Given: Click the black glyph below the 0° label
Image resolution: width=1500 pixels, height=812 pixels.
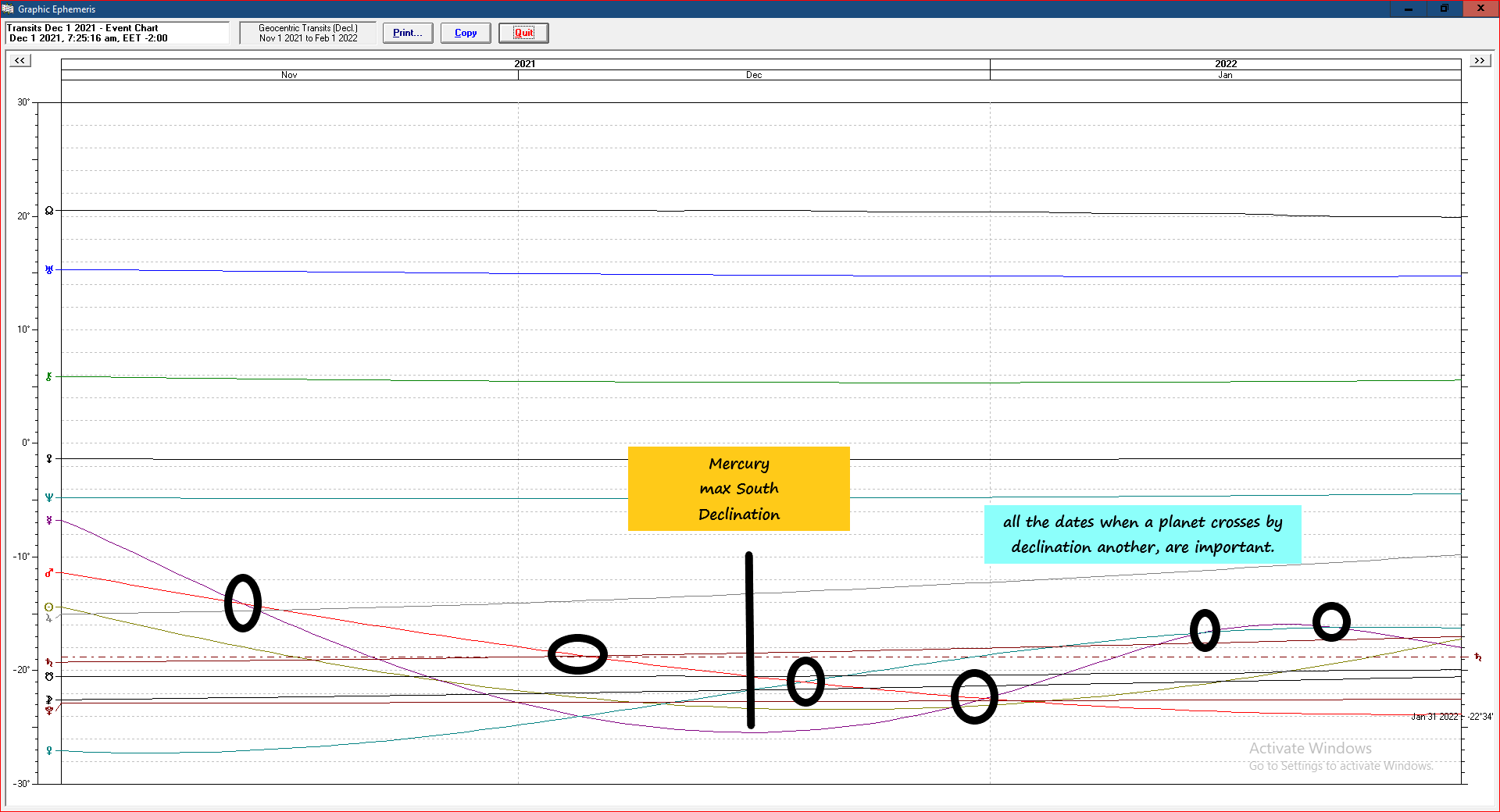Looking at the screenshot, I should [49, 459].
